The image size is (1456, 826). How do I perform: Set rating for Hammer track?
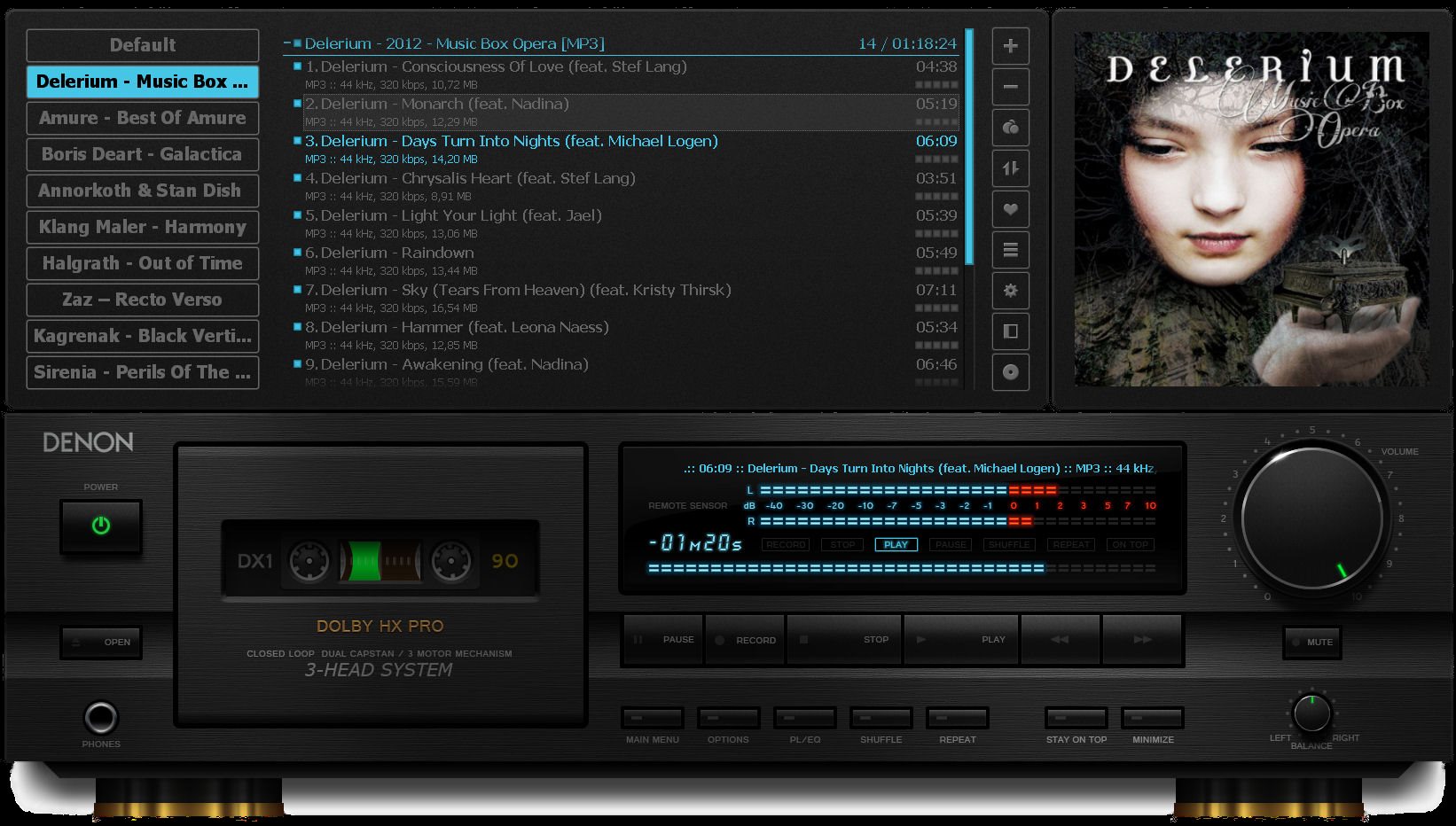click(936, 346)
